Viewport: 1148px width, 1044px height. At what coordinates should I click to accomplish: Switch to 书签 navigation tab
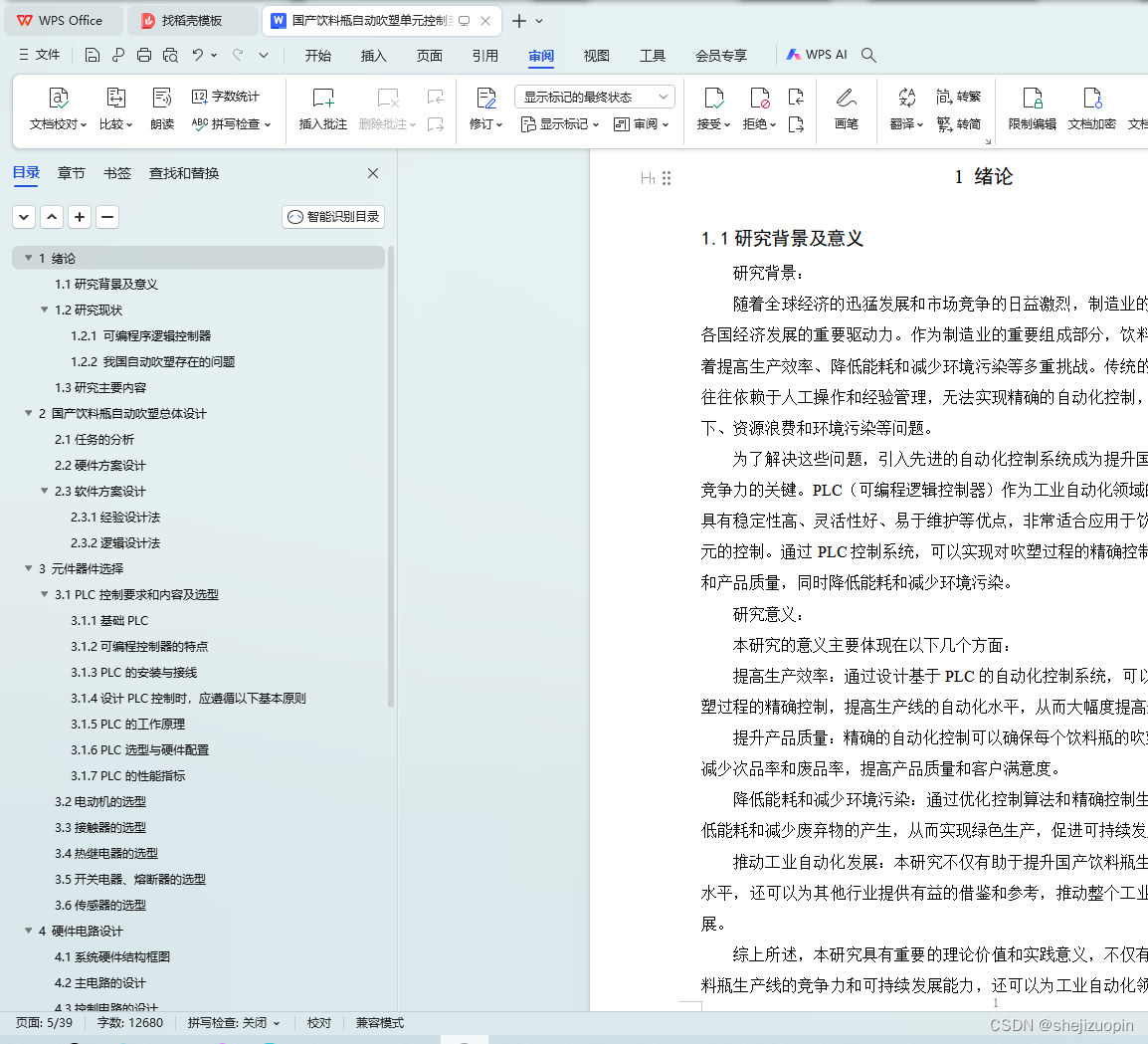(x=117, y=173)
